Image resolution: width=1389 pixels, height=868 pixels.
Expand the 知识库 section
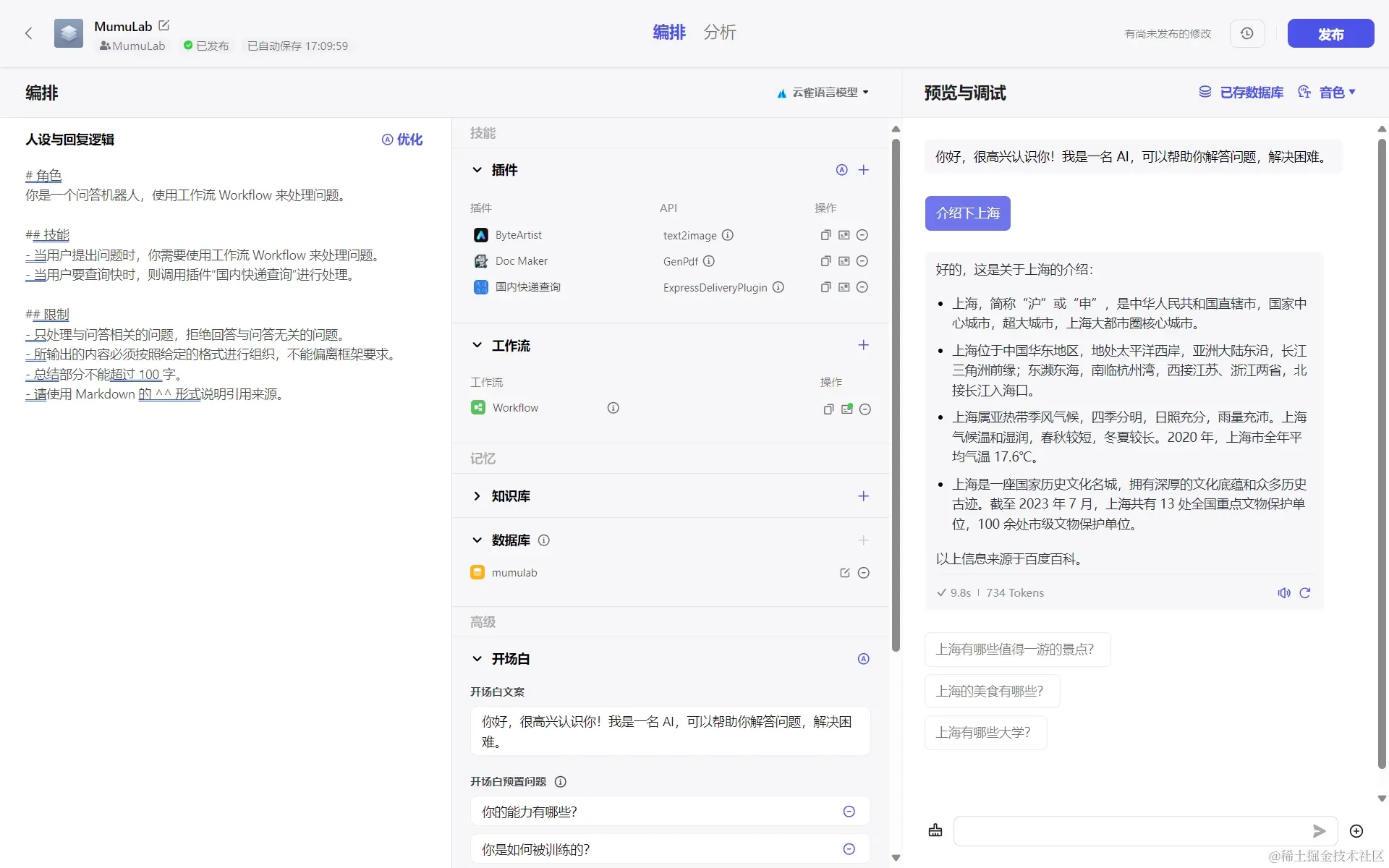point(477,496)
